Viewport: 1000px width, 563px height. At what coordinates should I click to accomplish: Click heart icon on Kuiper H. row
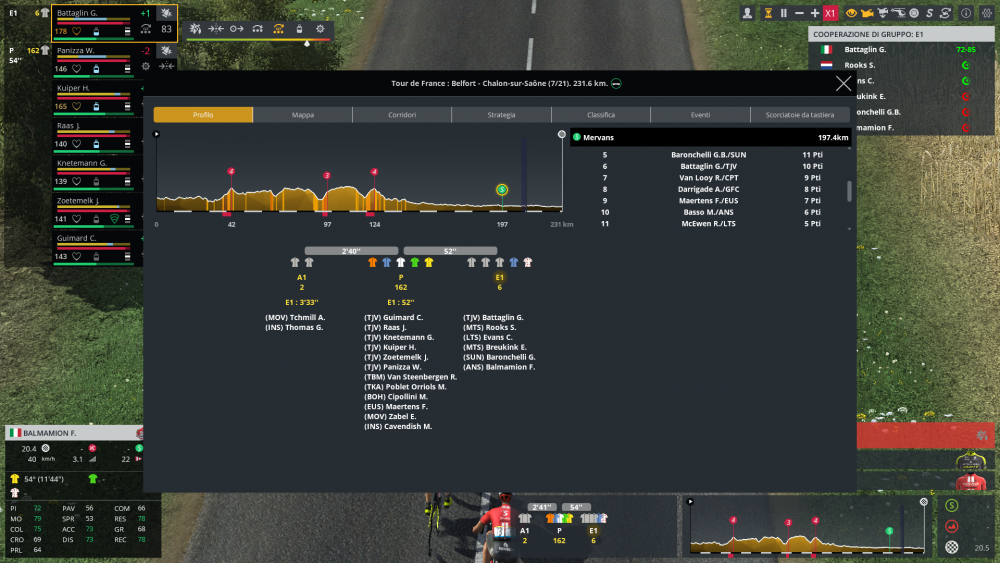tap(77, 106)
